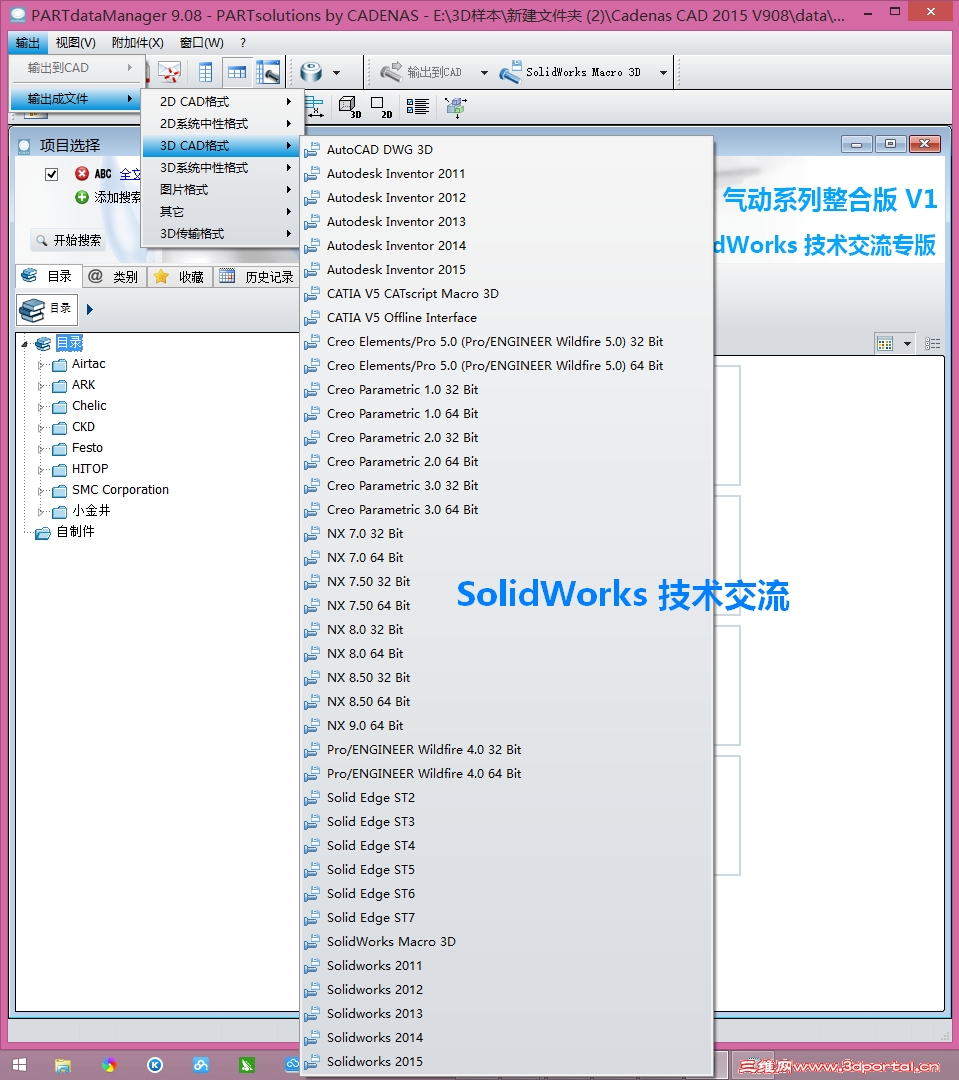
Task: Click the list detail view icon in right panel
Action: tap(933, 343)
